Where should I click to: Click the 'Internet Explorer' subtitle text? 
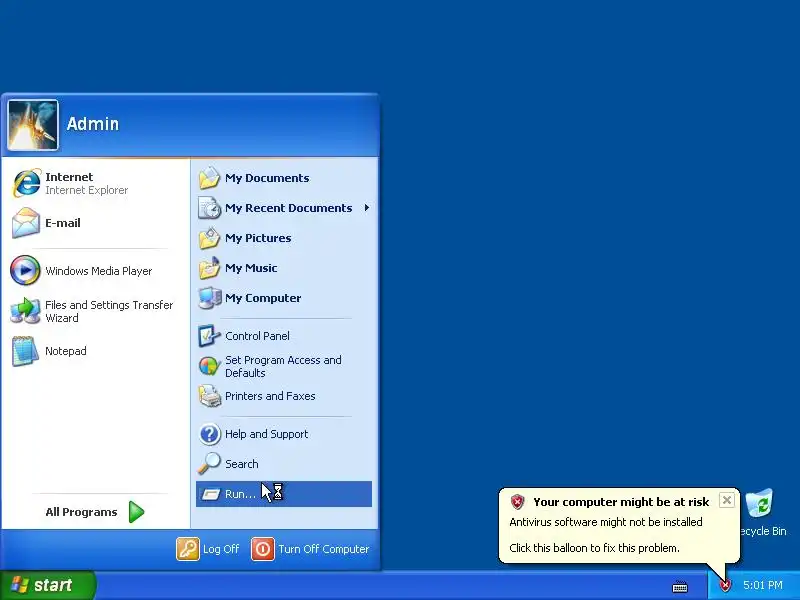87,190
